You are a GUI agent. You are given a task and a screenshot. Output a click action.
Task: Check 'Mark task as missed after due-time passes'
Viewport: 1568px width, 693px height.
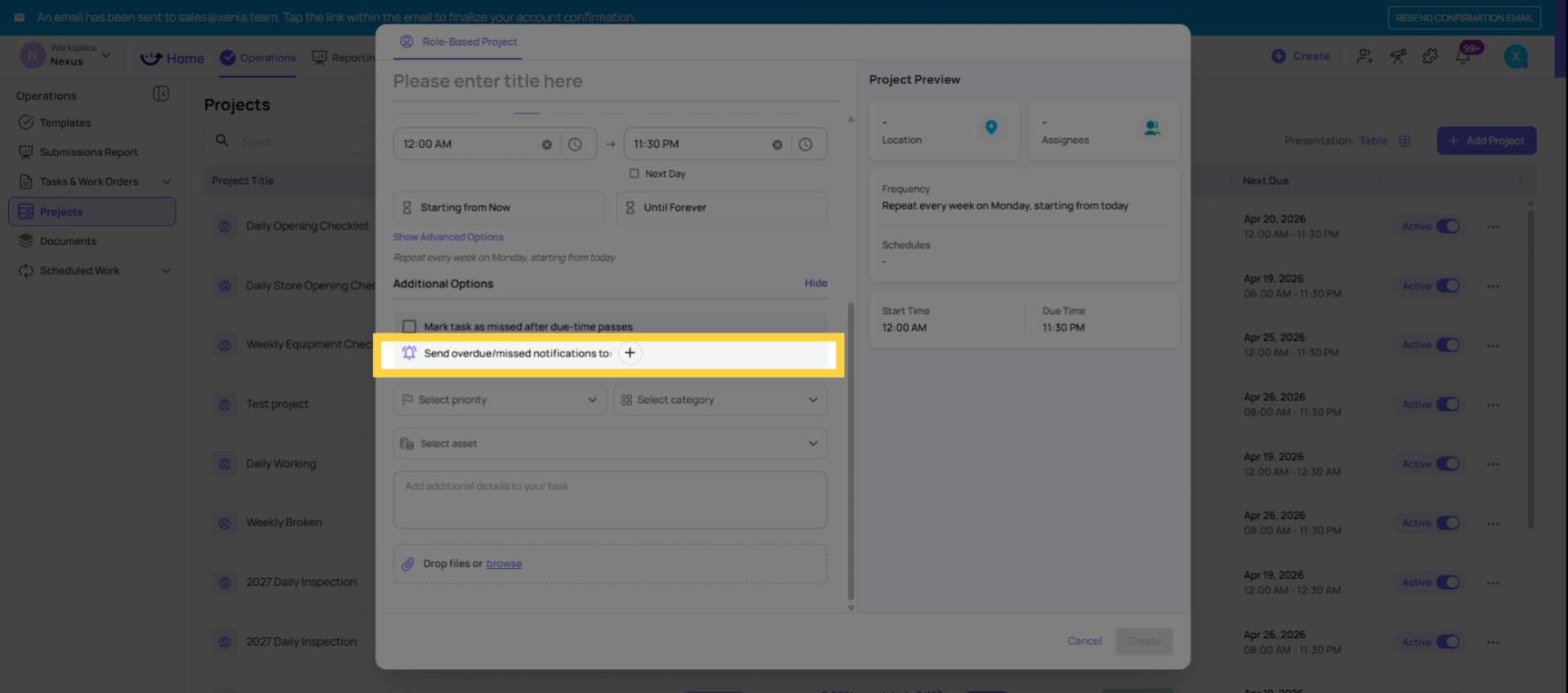point(409,327)
